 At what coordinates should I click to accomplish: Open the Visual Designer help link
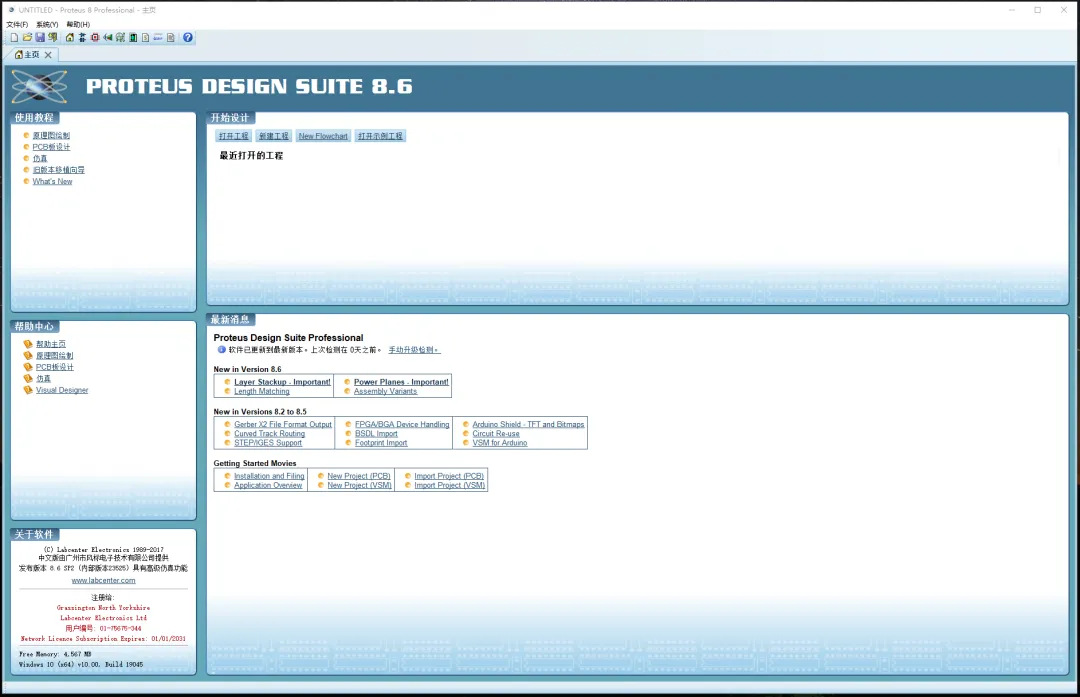tap(62, 390)
